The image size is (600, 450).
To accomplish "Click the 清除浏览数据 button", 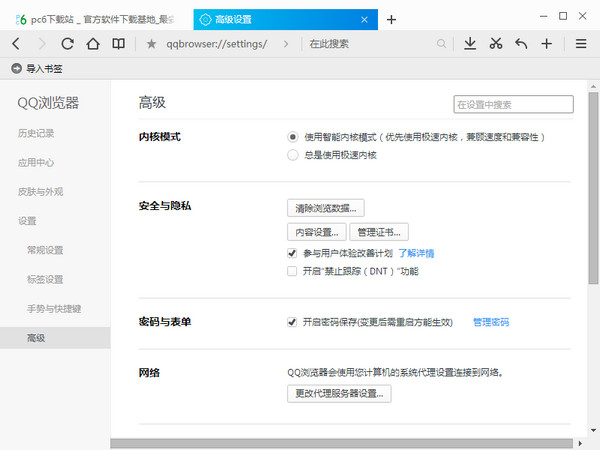I will [326, 208].
